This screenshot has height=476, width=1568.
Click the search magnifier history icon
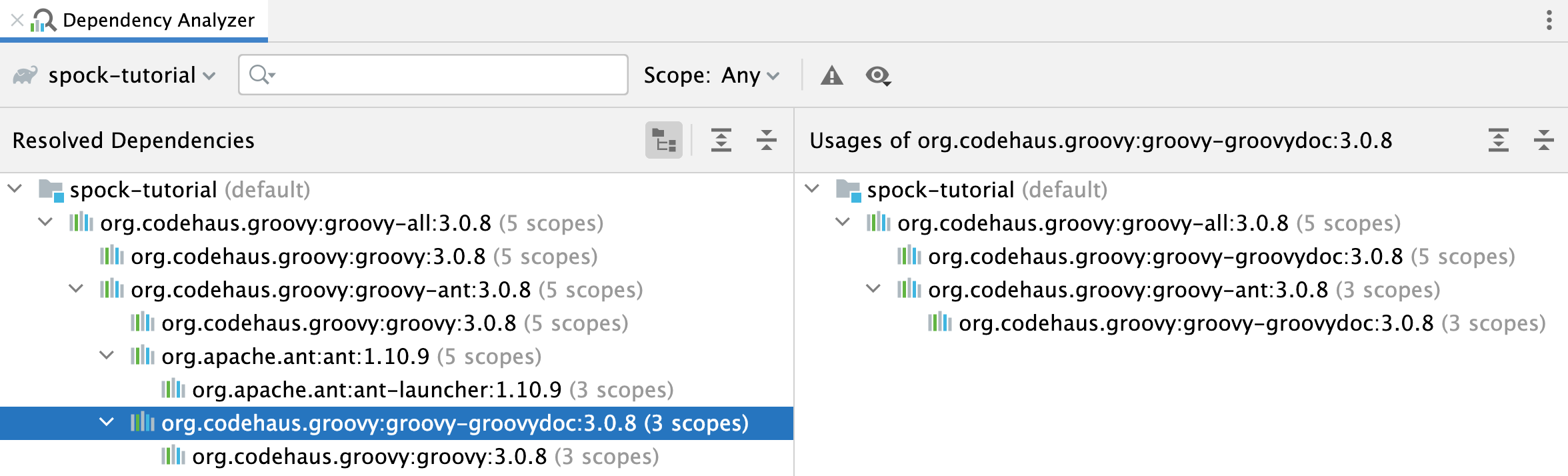(262, 75)
